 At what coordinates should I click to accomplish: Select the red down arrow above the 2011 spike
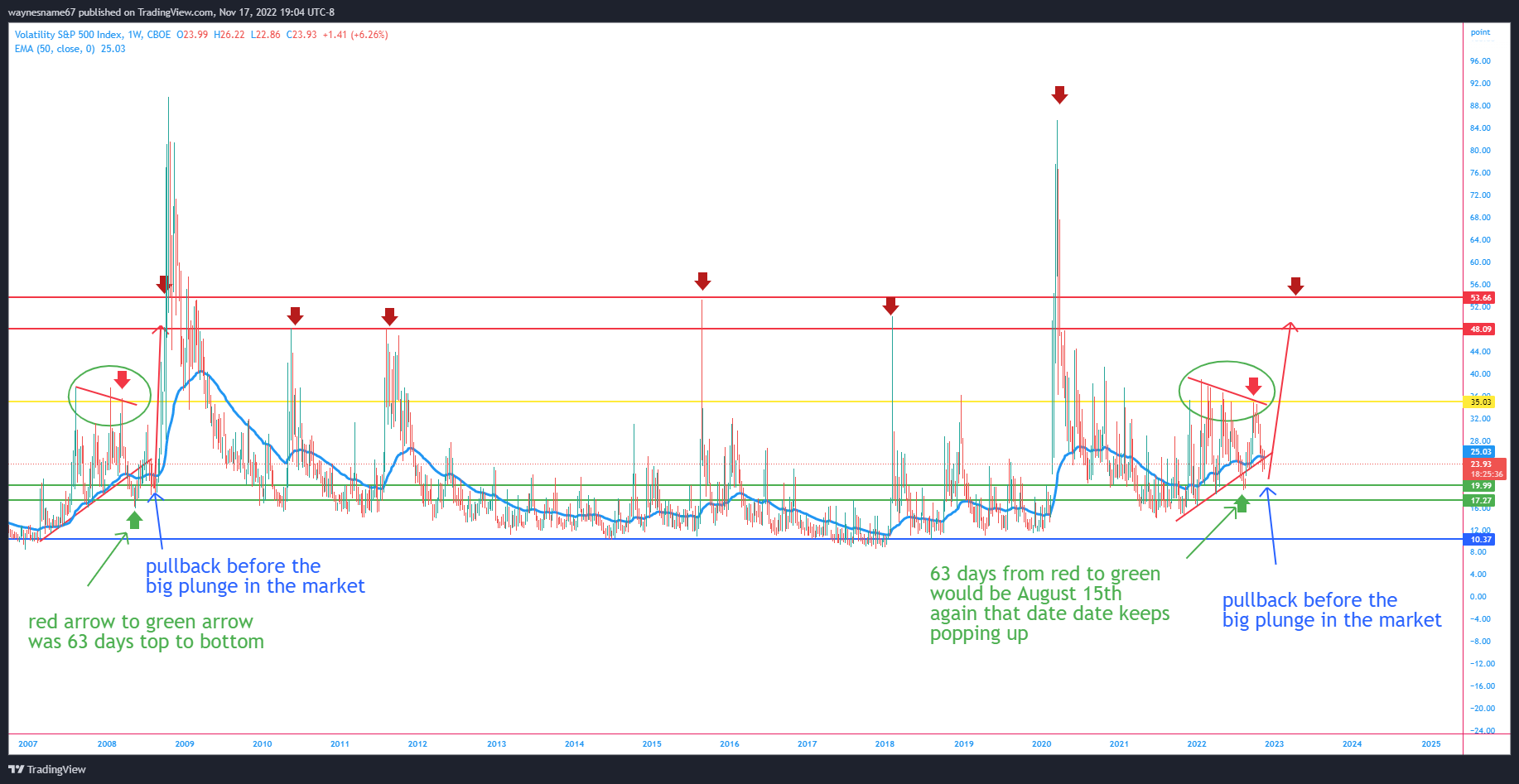point(389,316)
